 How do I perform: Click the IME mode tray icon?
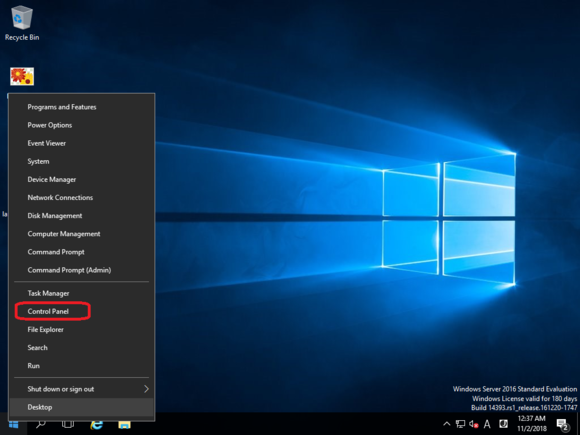(x=503, y=424)
